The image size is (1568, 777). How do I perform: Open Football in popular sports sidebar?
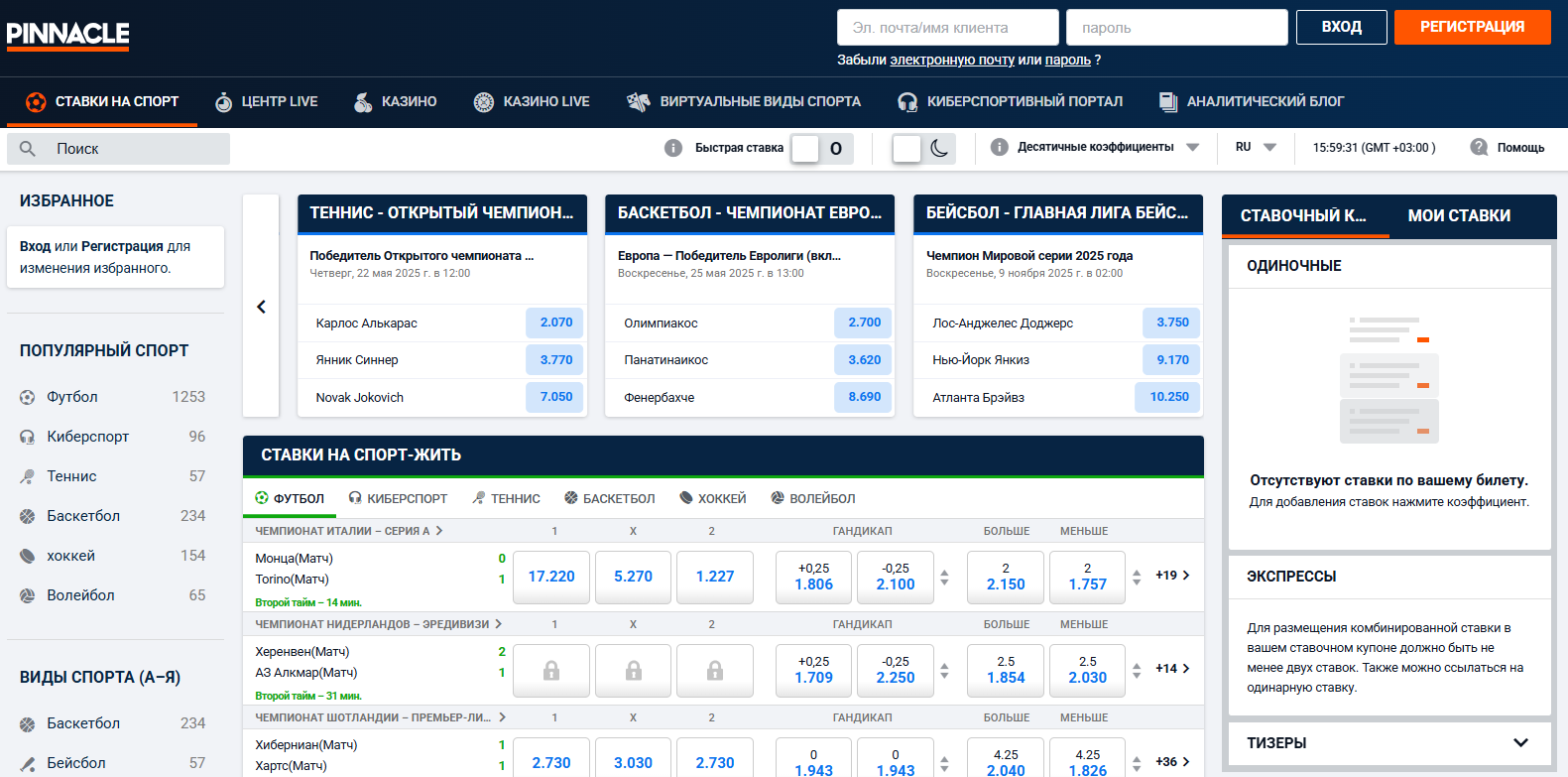click(72, 397)
